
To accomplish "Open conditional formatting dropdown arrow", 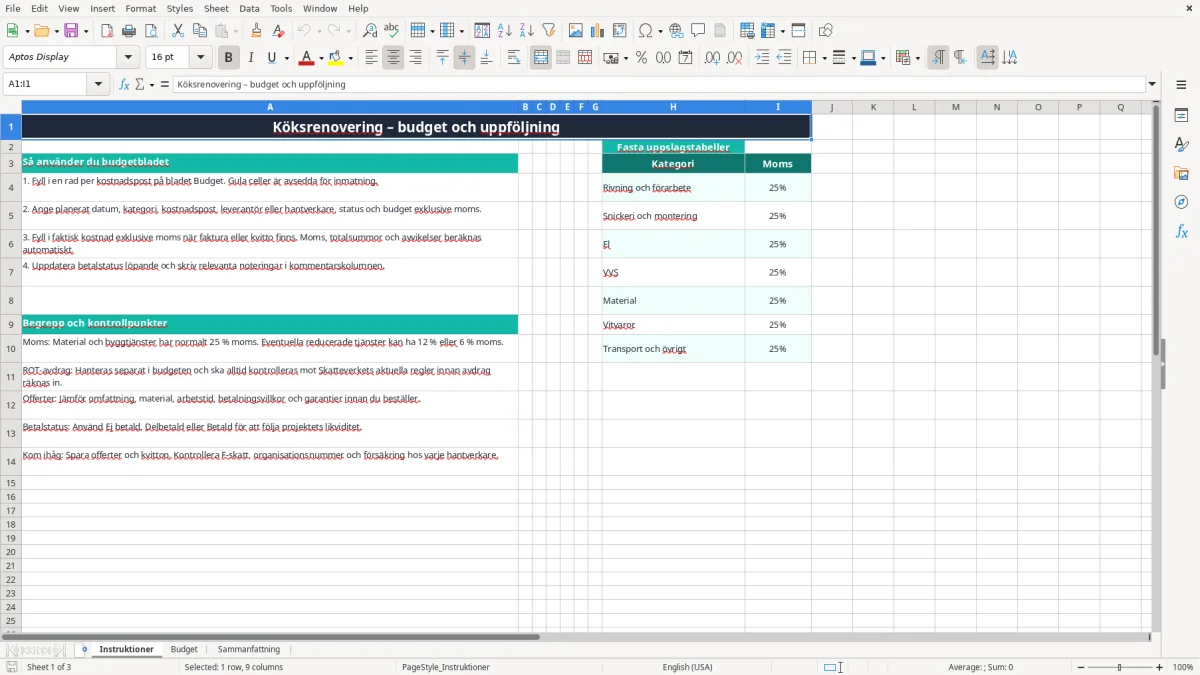I will click(x=917, y=58).
